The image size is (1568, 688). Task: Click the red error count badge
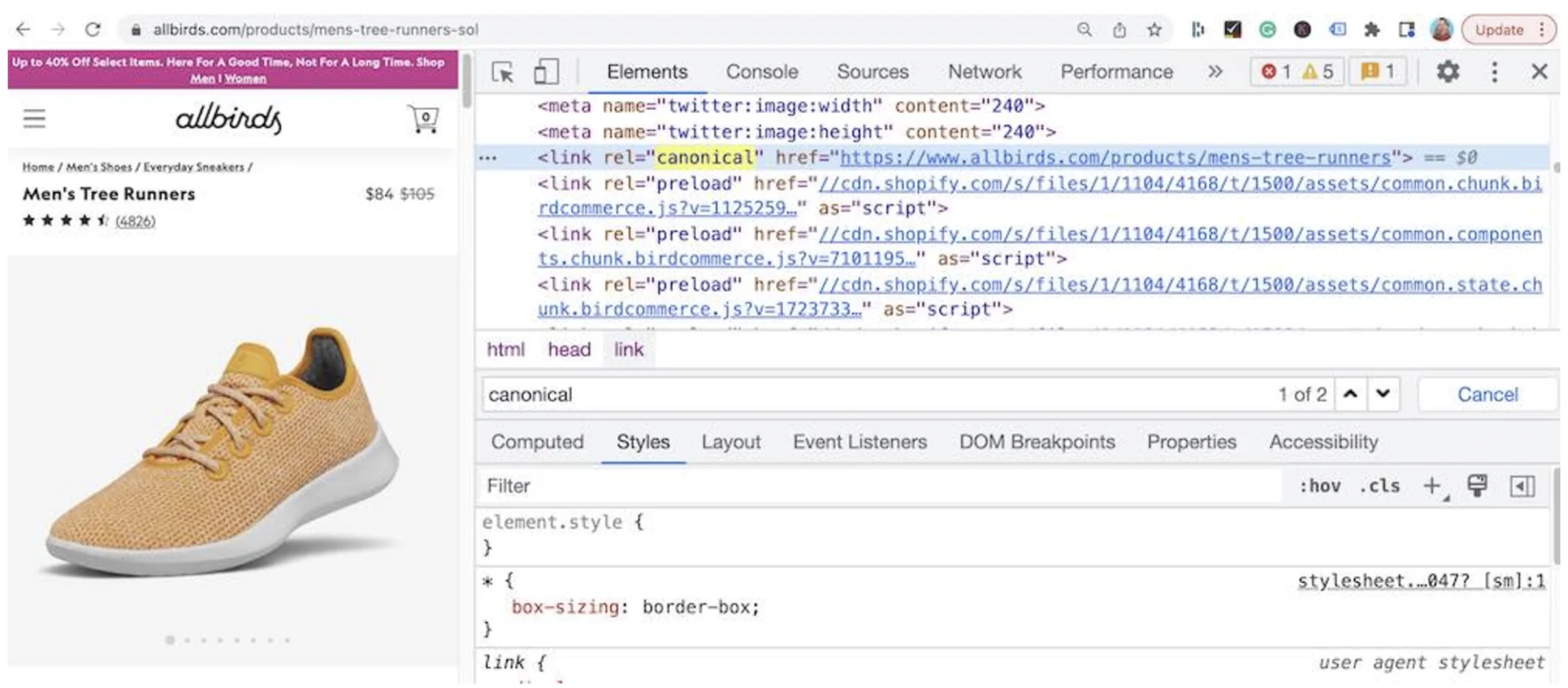(x=1276, y=72)
